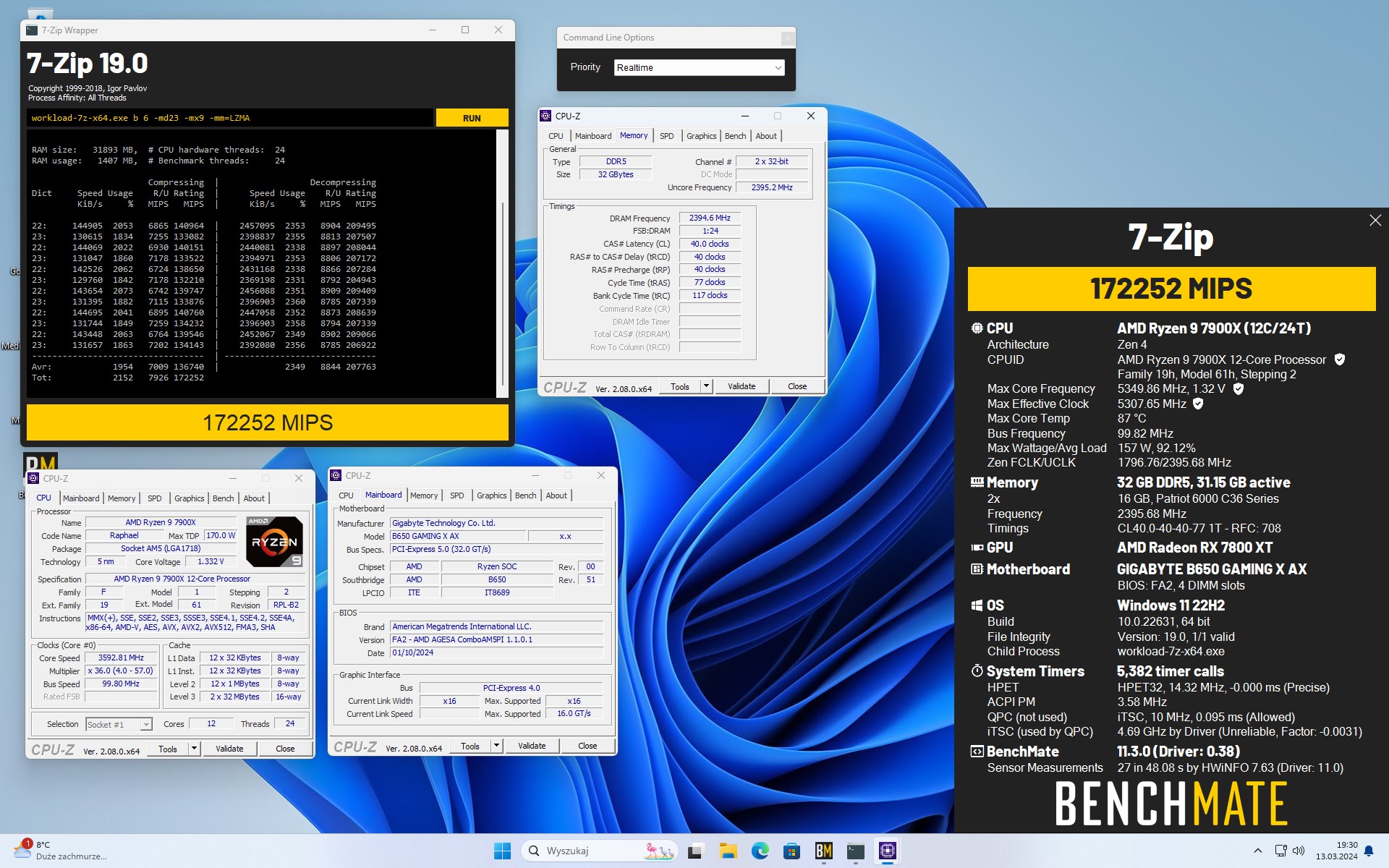The image size is (1389, 868).
Task: Click the shield beside Max Core Frequency
Action: click(1239, 388)
